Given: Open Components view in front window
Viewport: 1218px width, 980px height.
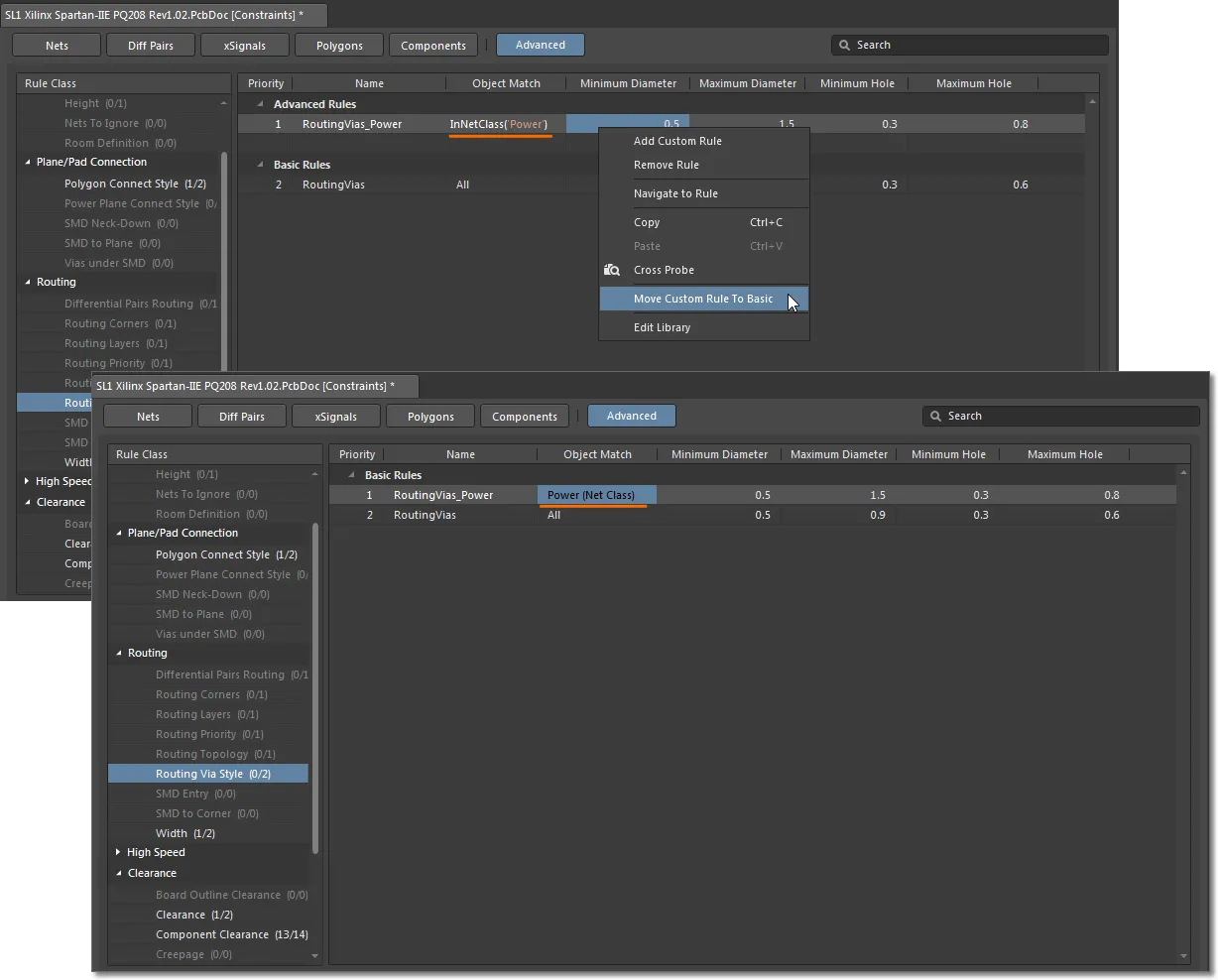Looking at the screenshot, I should point(525,416).
